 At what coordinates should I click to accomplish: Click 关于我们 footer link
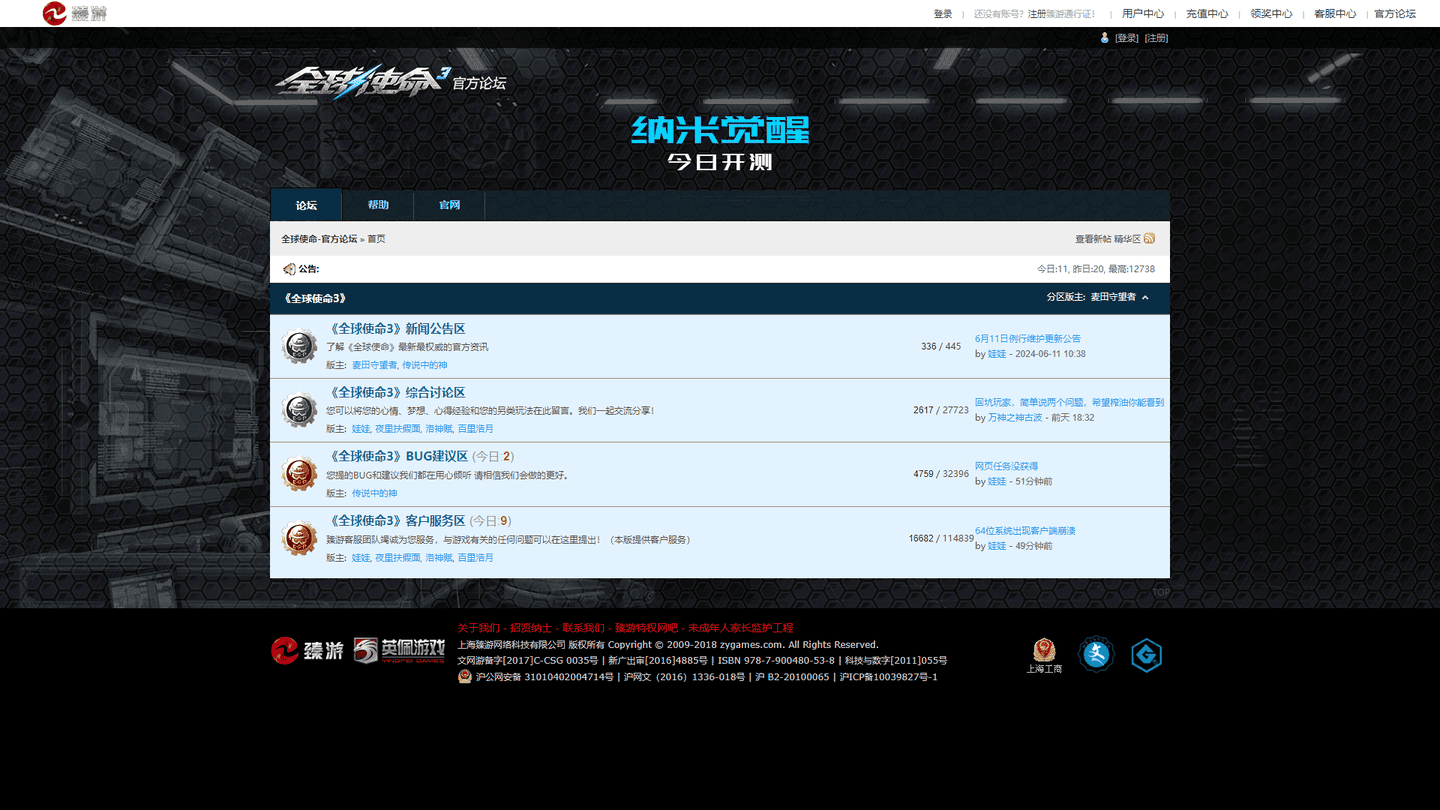tap(478, 628)
